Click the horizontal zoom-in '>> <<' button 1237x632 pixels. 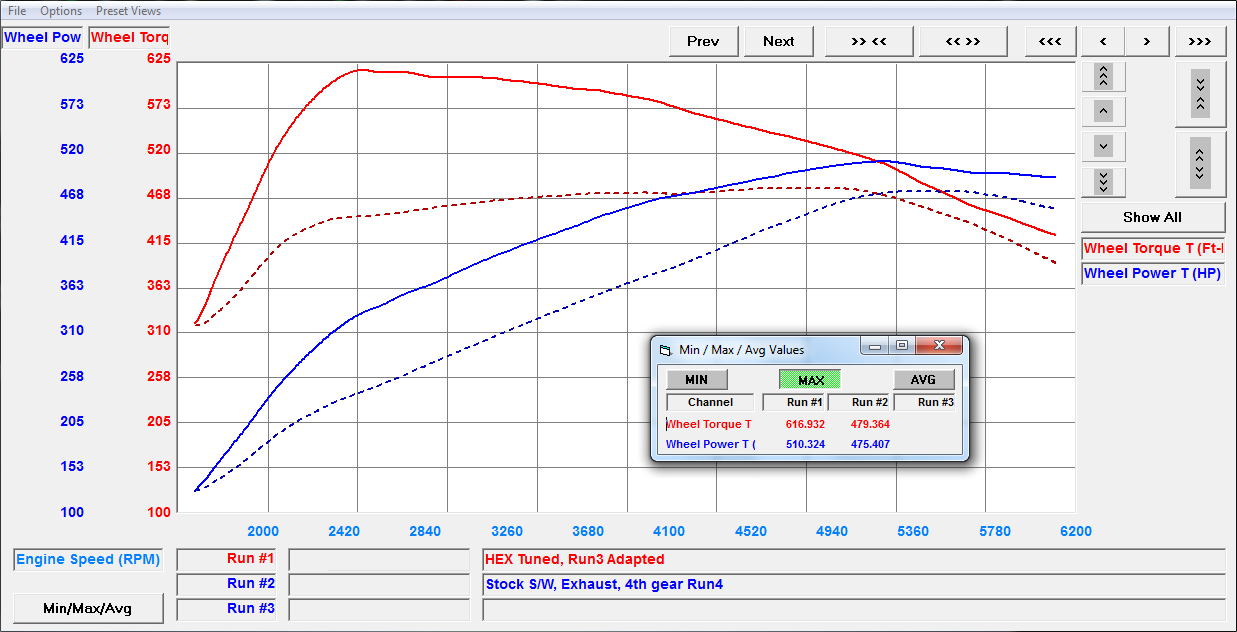click(x=869, y=41)
